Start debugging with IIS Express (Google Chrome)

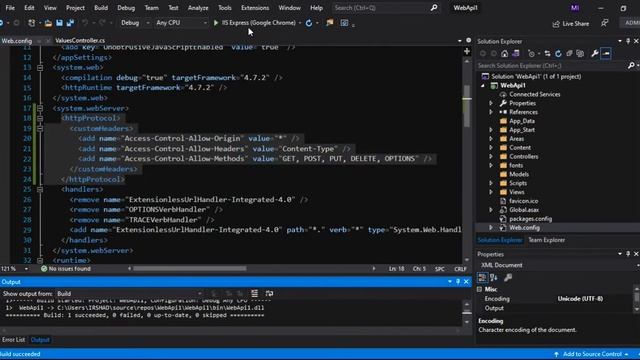click(254, 23)
